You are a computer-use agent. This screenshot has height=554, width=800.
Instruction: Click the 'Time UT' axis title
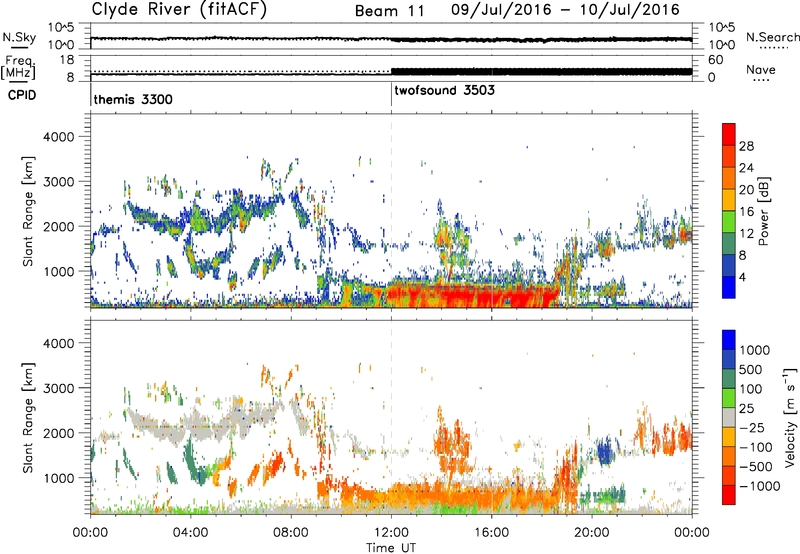pos(391,548)
